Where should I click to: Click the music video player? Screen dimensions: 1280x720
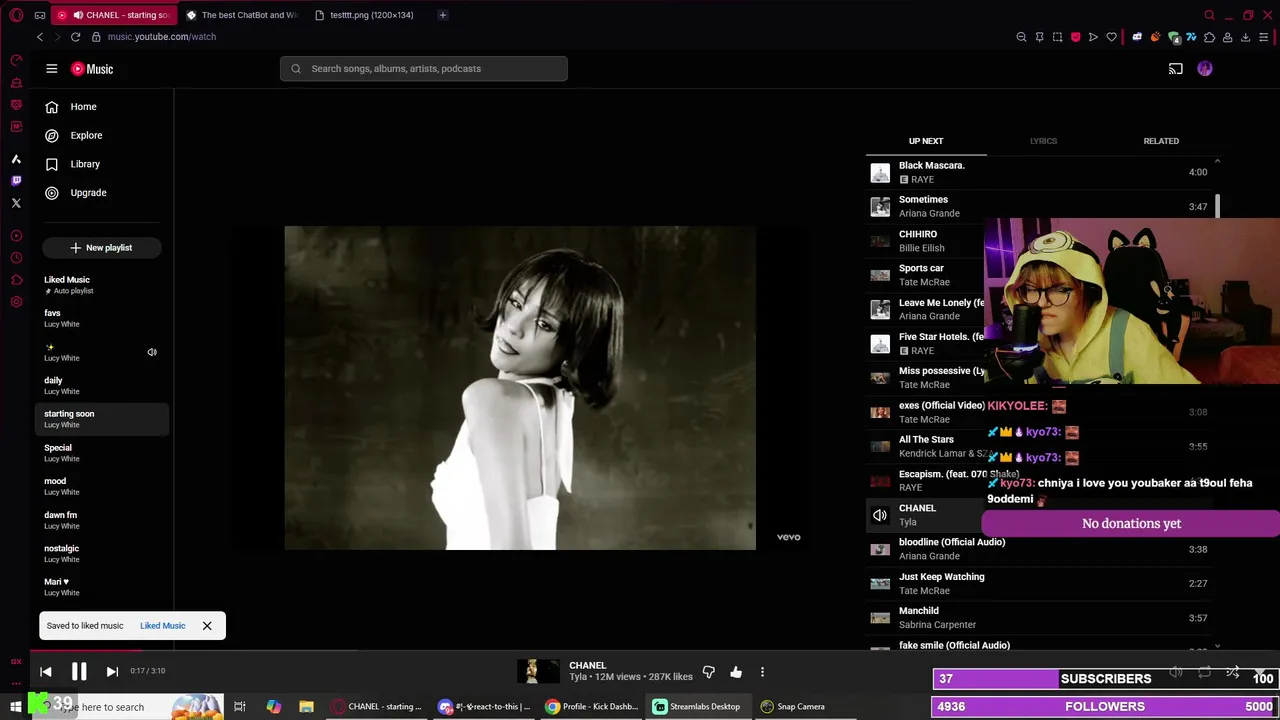tap(520, 388)
